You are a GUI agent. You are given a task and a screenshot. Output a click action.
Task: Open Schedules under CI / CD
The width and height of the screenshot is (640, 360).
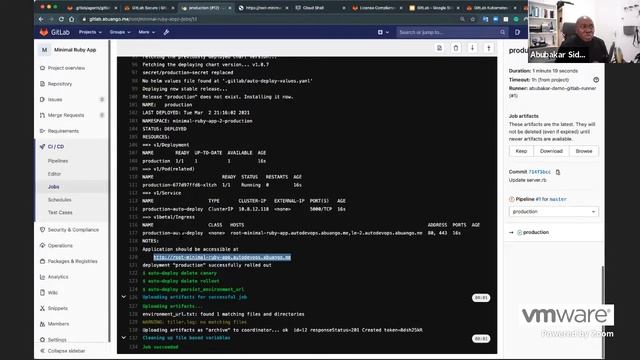click(60, 200)
